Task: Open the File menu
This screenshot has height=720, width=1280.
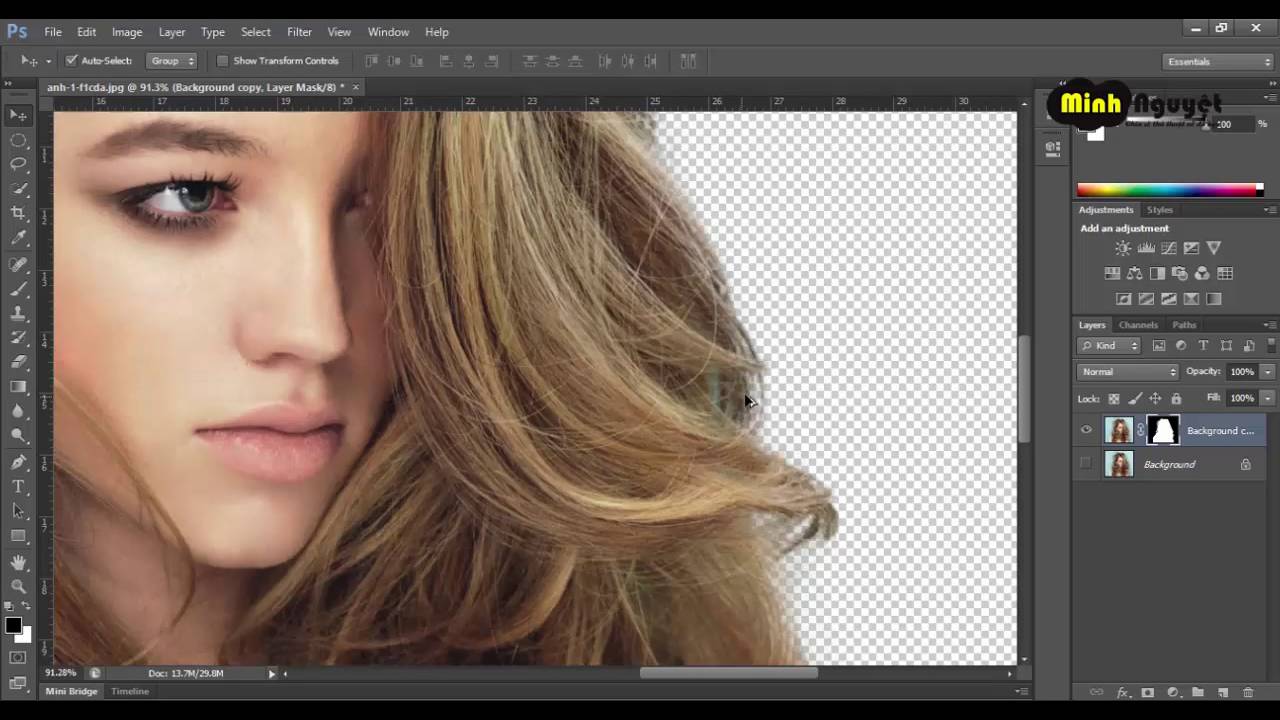Action: (53, 32)
